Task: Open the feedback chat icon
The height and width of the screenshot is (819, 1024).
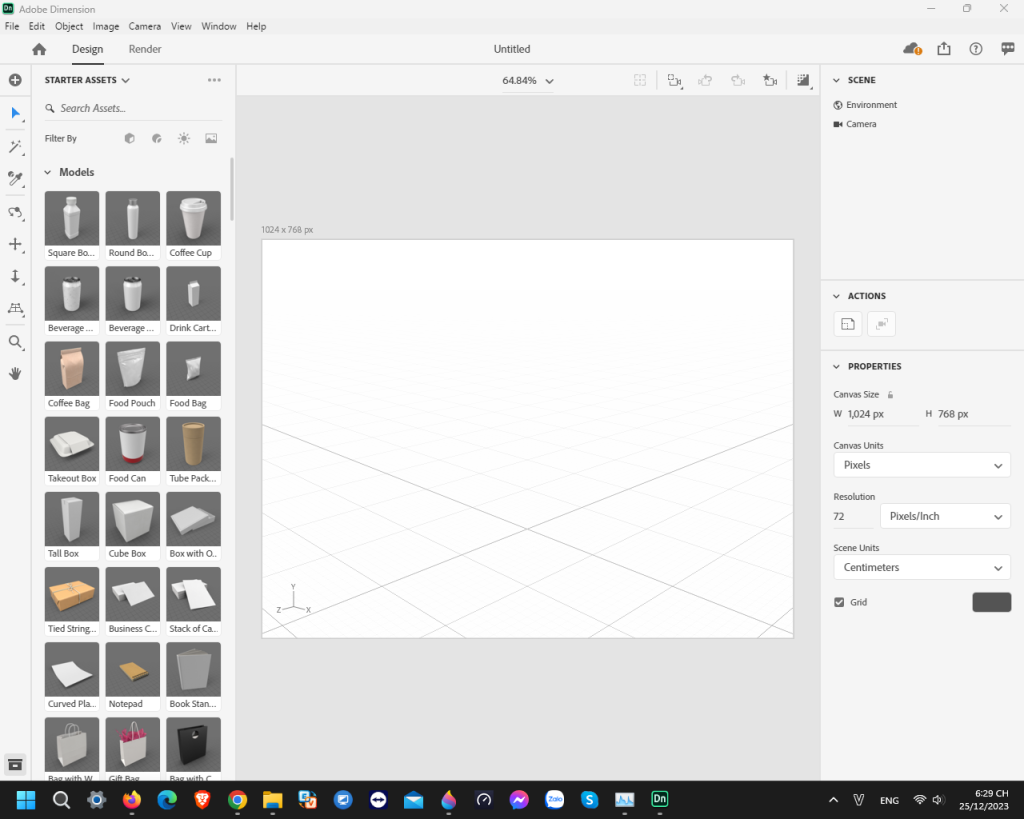Action: pyautogui.click(x=1008, y=49)
